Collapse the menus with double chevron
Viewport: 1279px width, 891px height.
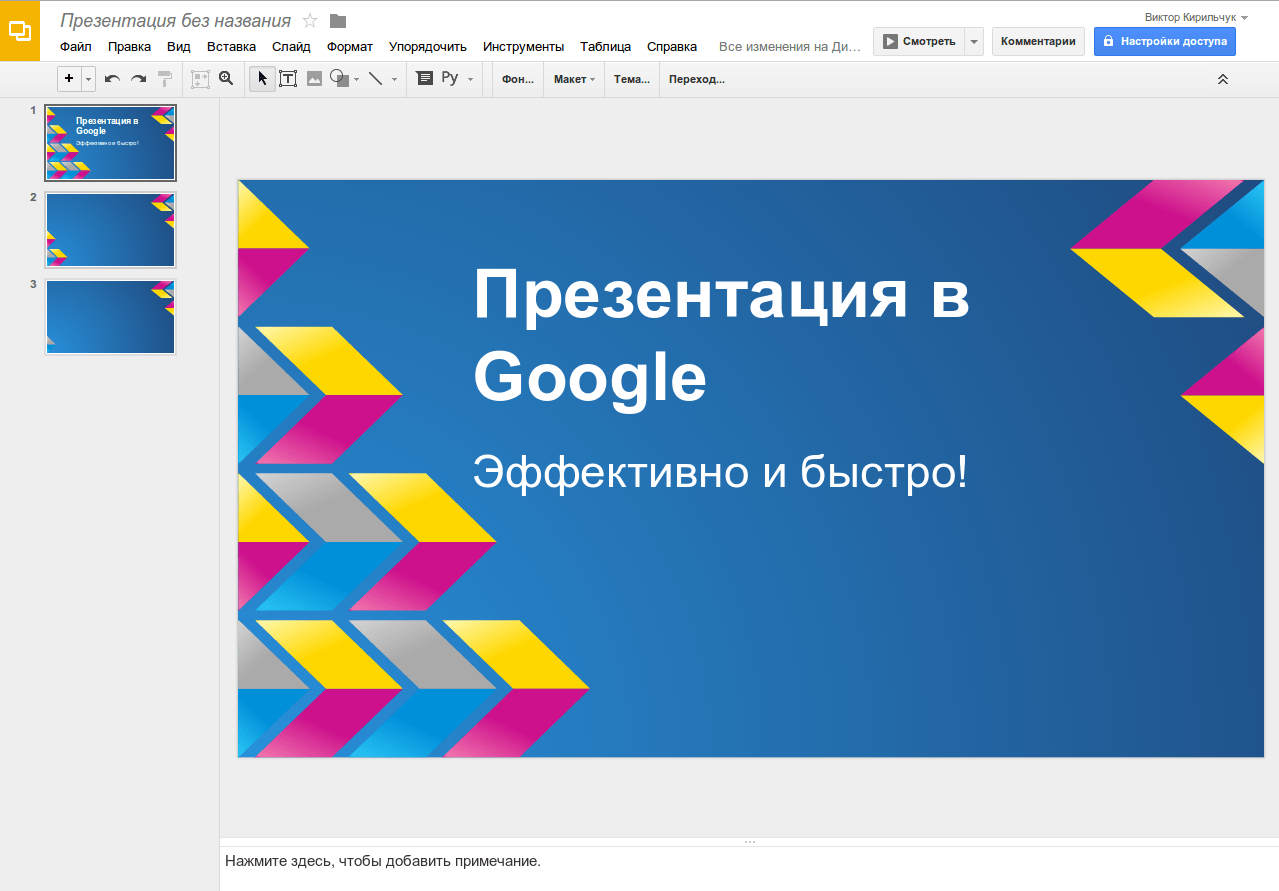click(1222, 79)
